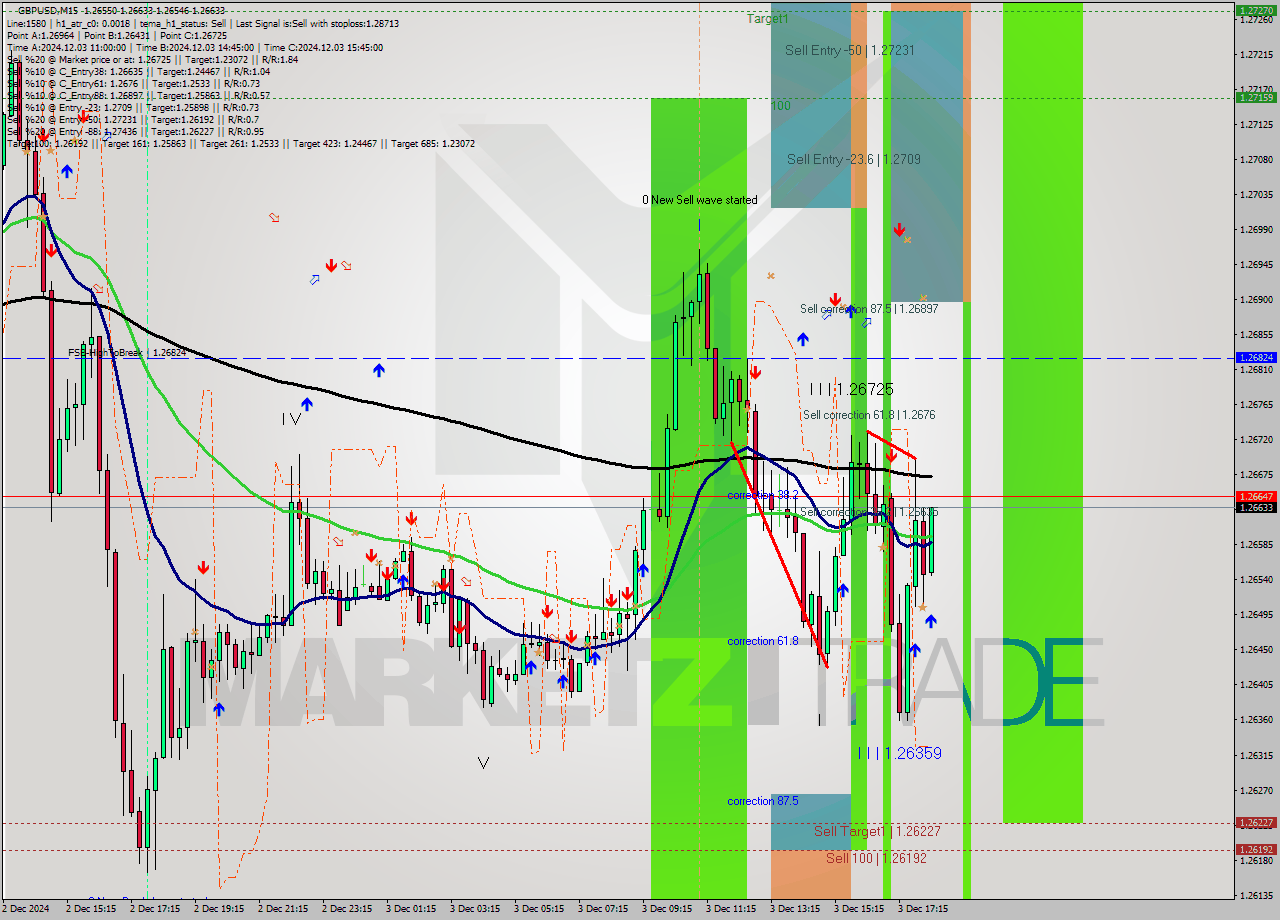Click the '2 Dec 21:15' time label

click(x=283, y=909)
